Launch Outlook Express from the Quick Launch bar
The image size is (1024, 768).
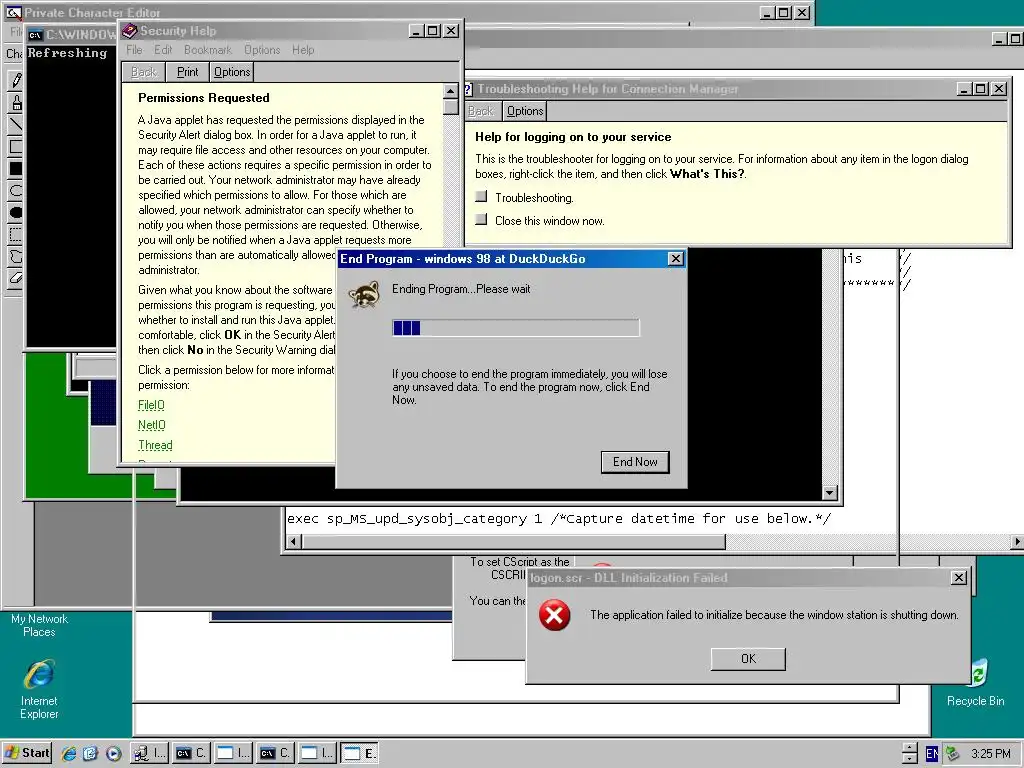pos(90,753)
